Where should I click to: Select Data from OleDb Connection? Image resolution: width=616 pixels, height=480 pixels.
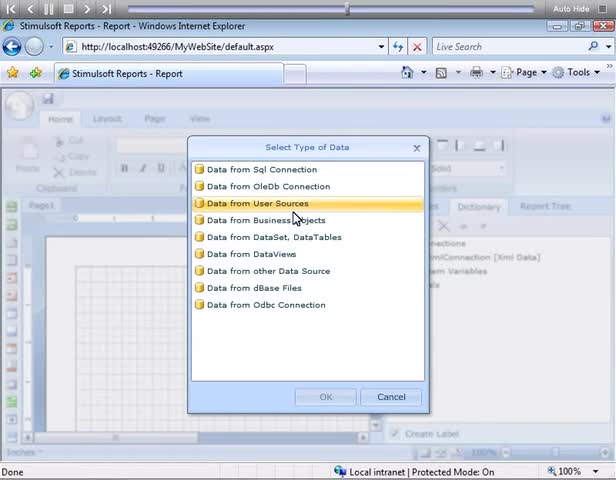click(x=308, y=186)
